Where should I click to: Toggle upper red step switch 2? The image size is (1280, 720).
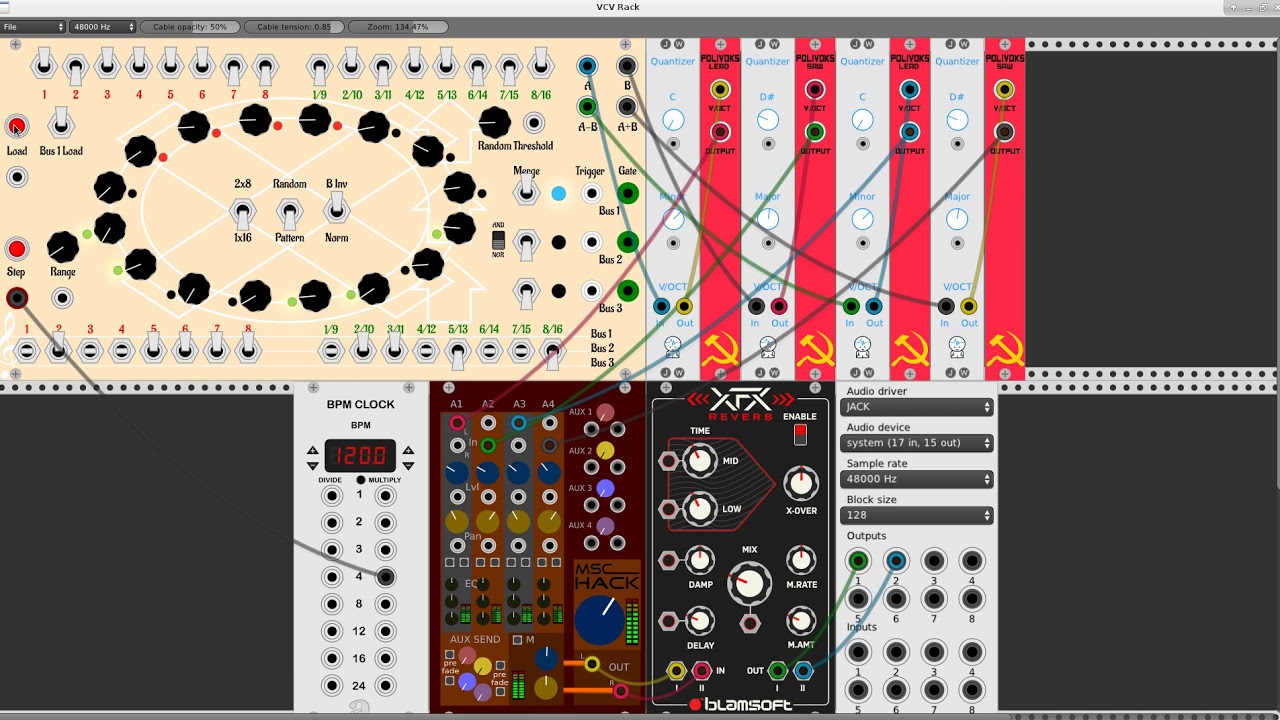click(x=75, y=69)
